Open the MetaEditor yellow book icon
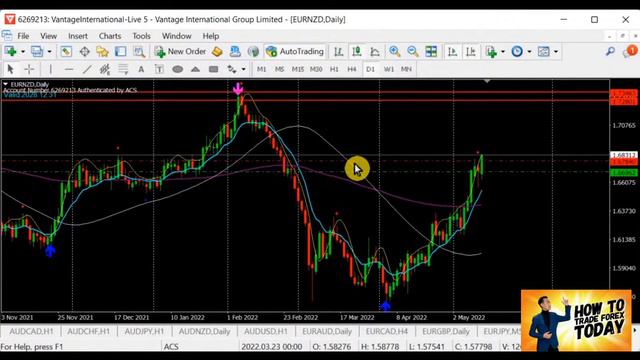The image size is (640, 360). tap(217, 51)
